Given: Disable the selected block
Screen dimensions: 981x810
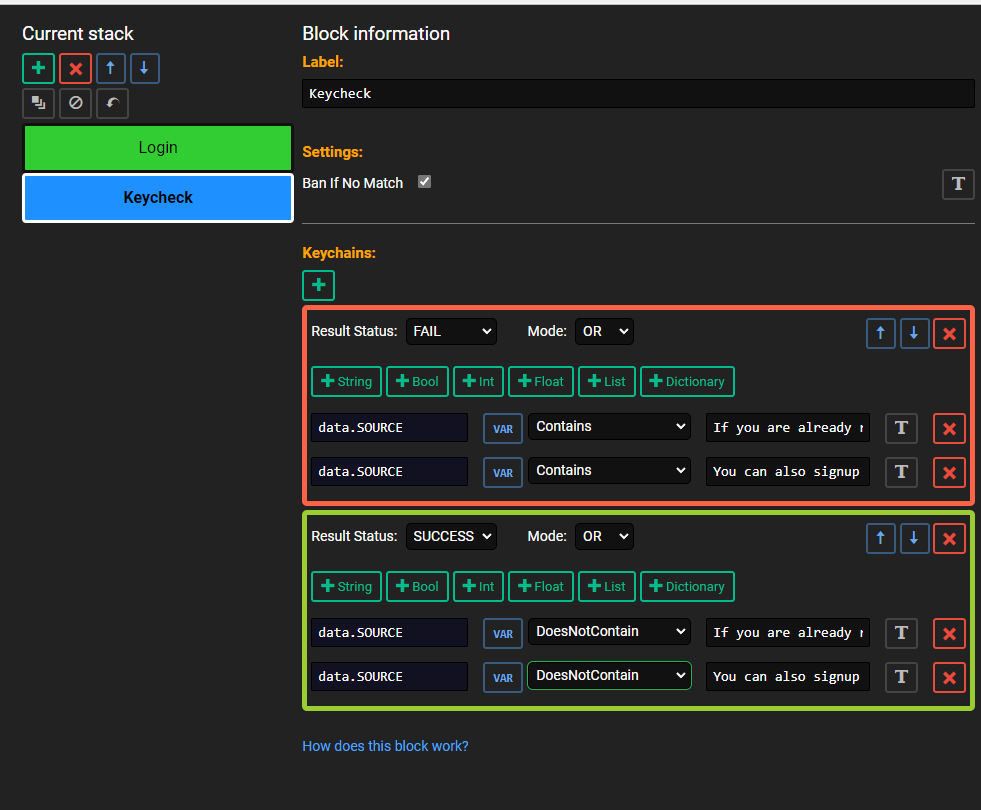Looking at the screenshot, I should 75,103.
